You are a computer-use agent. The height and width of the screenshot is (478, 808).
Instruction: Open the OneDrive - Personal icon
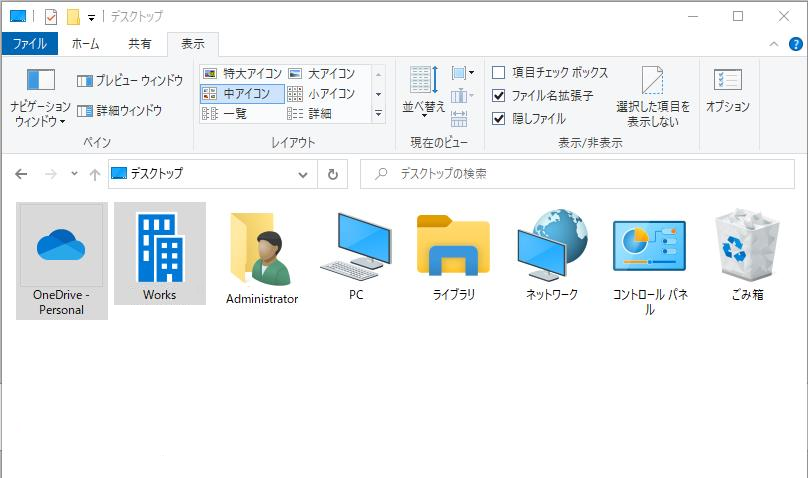pyautogui.click(x=61, y=261)
